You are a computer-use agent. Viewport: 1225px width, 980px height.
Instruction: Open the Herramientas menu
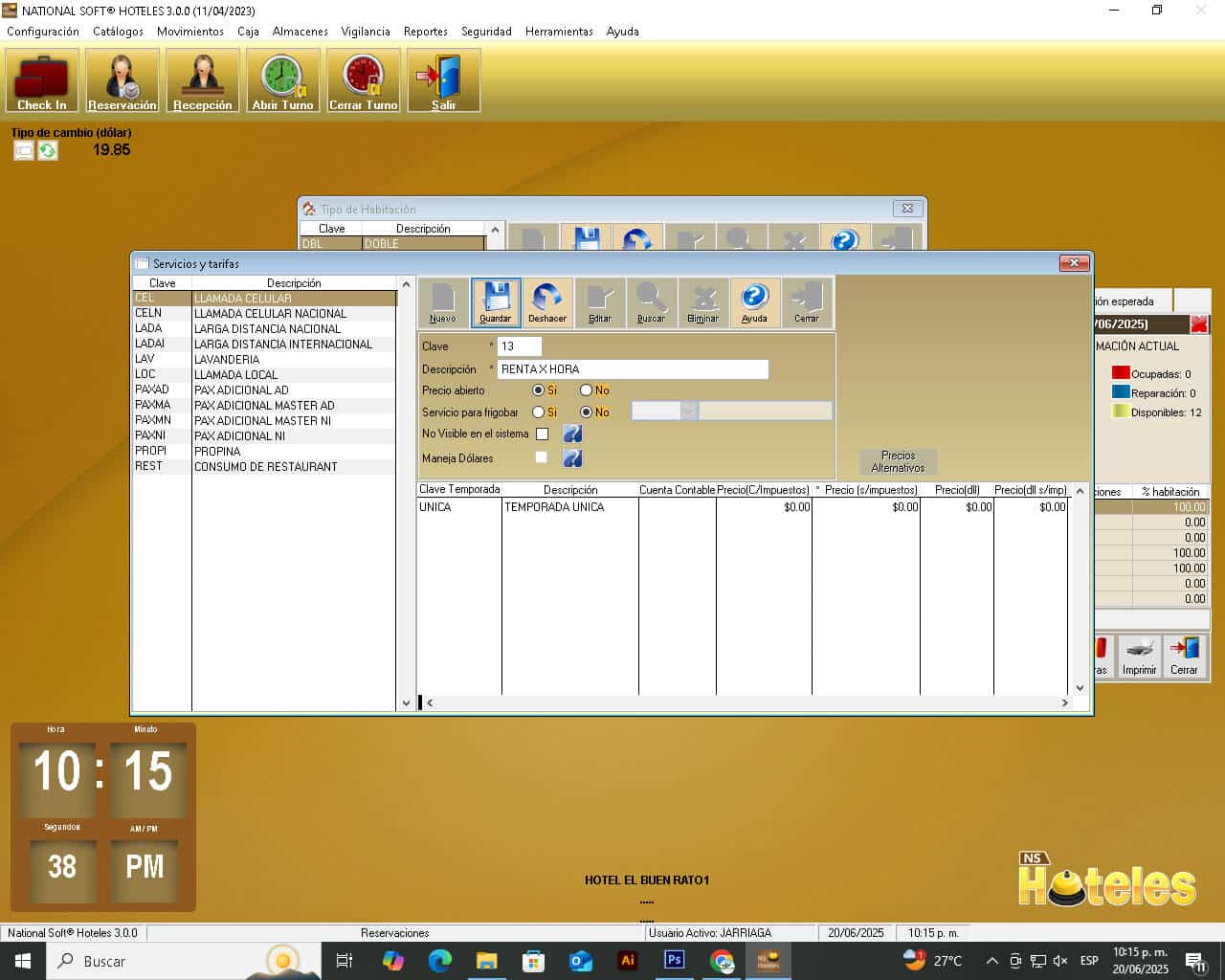pos(559,32)
